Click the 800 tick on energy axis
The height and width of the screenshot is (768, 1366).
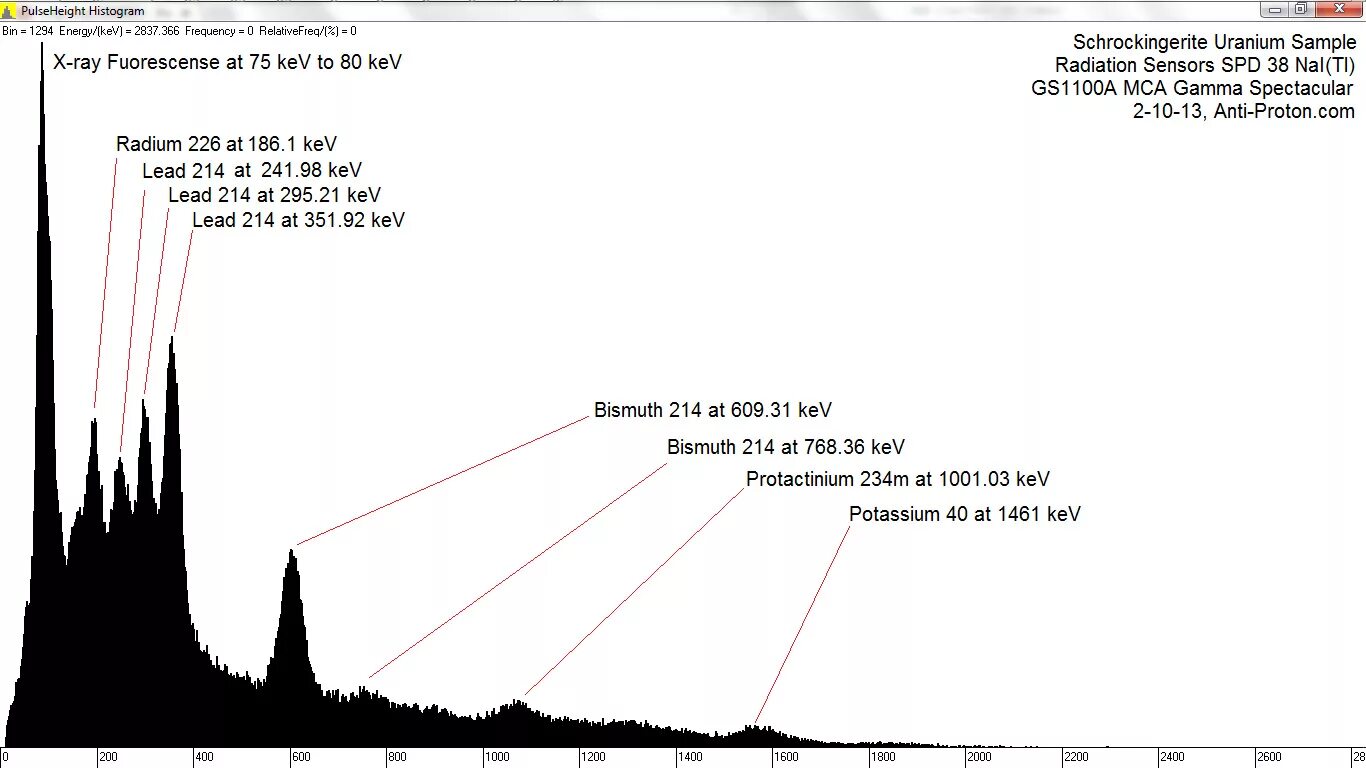(x=397, y=757)
